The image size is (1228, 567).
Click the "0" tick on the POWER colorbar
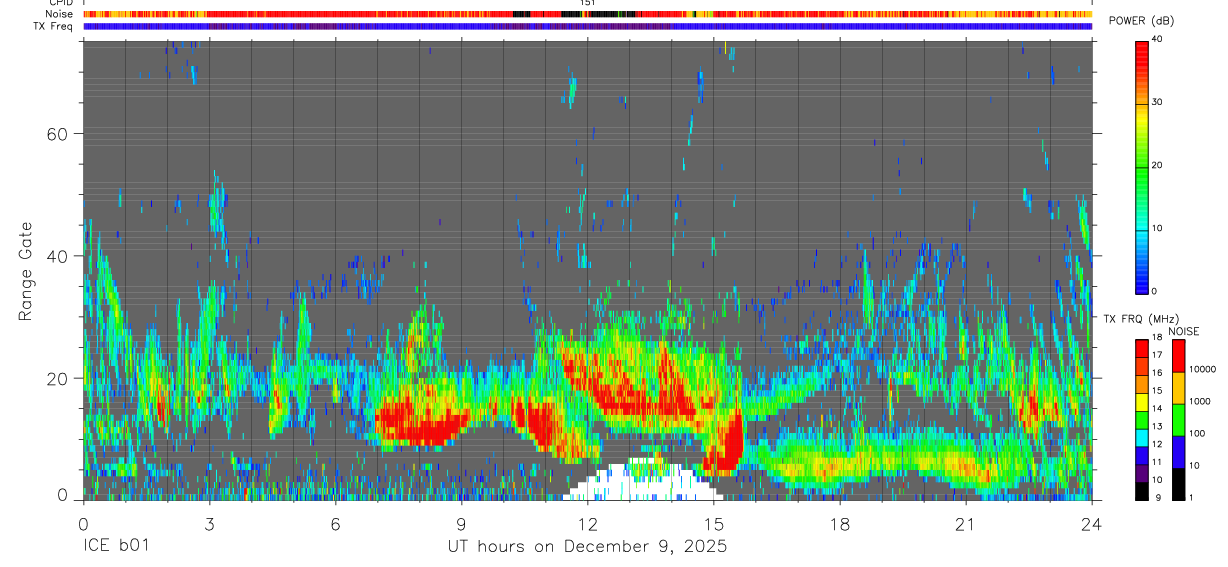(1155, 291)
